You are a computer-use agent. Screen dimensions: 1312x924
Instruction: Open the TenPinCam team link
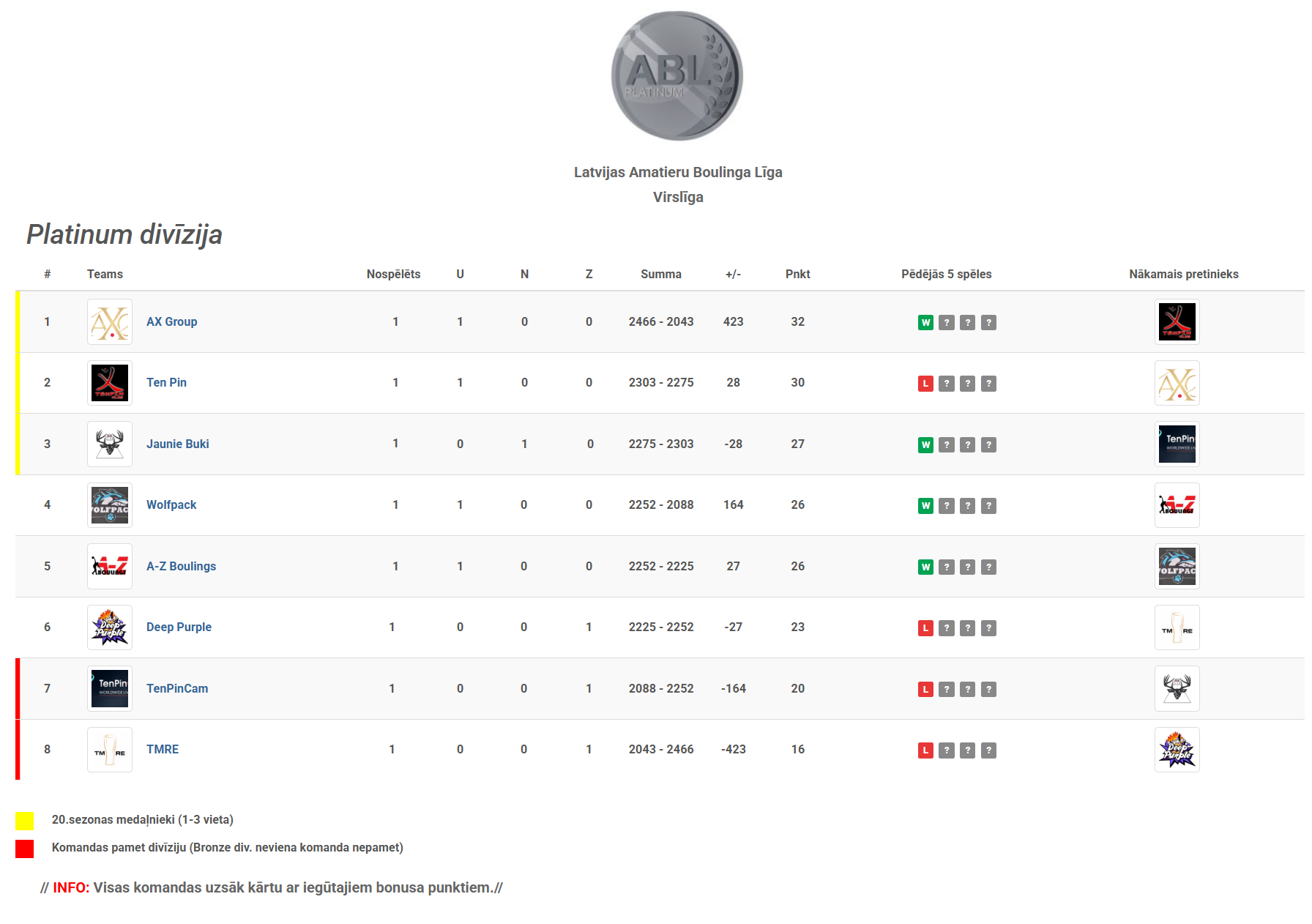177,689
